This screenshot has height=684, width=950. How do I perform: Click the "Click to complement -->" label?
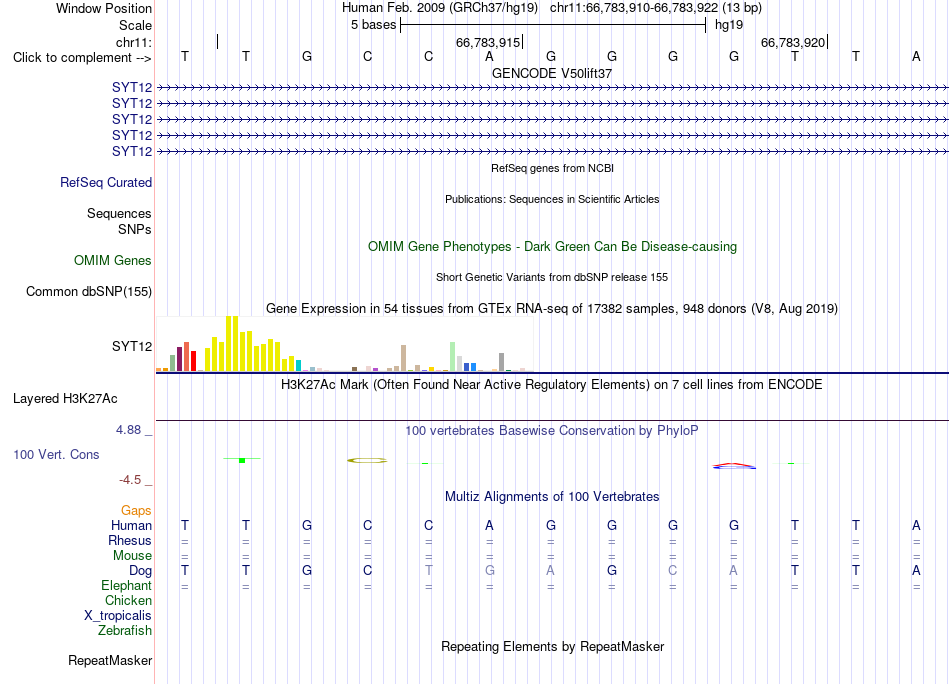pos(82,58)
